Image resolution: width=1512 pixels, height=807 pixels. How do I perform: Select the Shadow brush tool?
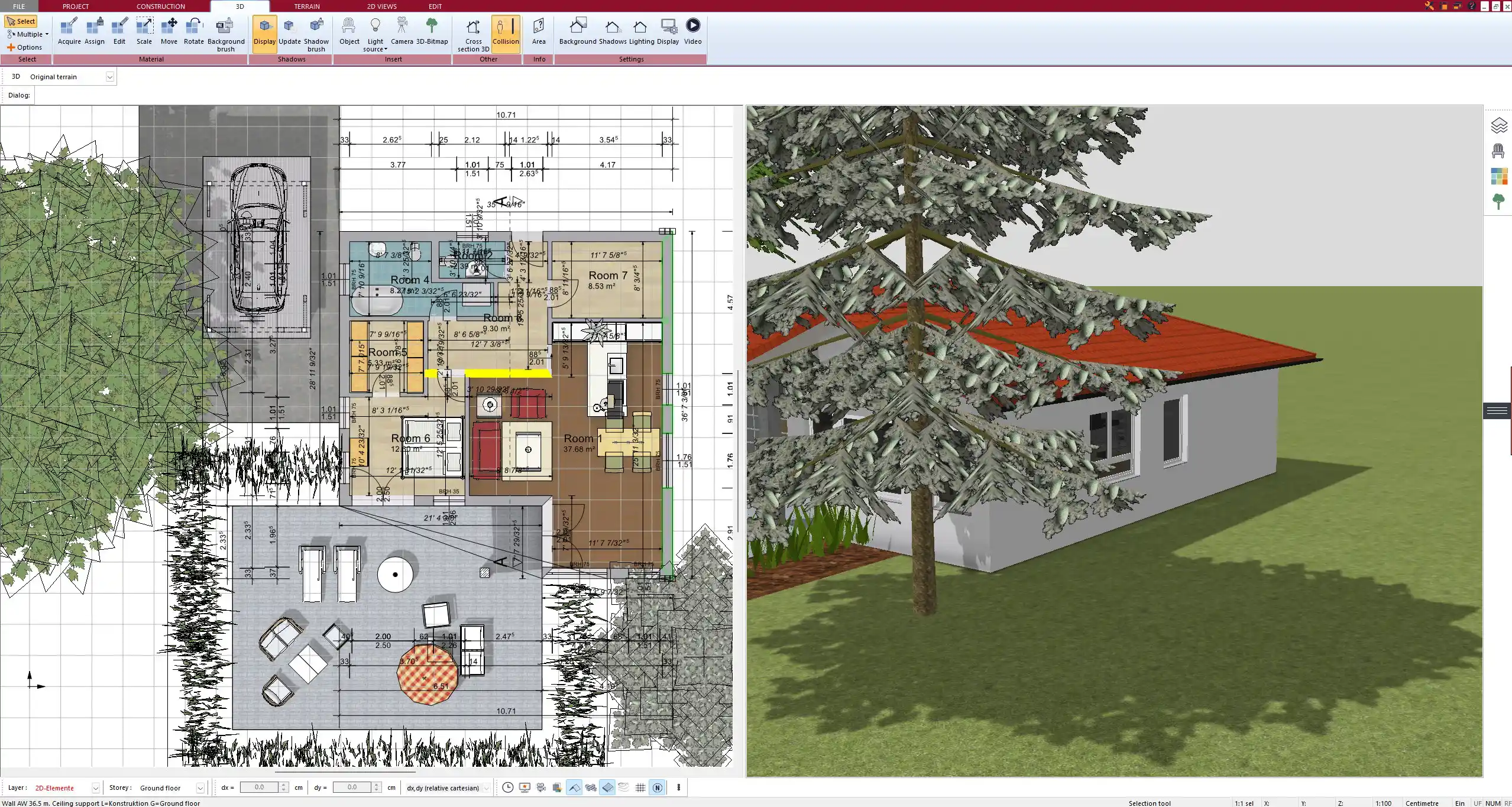[x=316, y=34]
